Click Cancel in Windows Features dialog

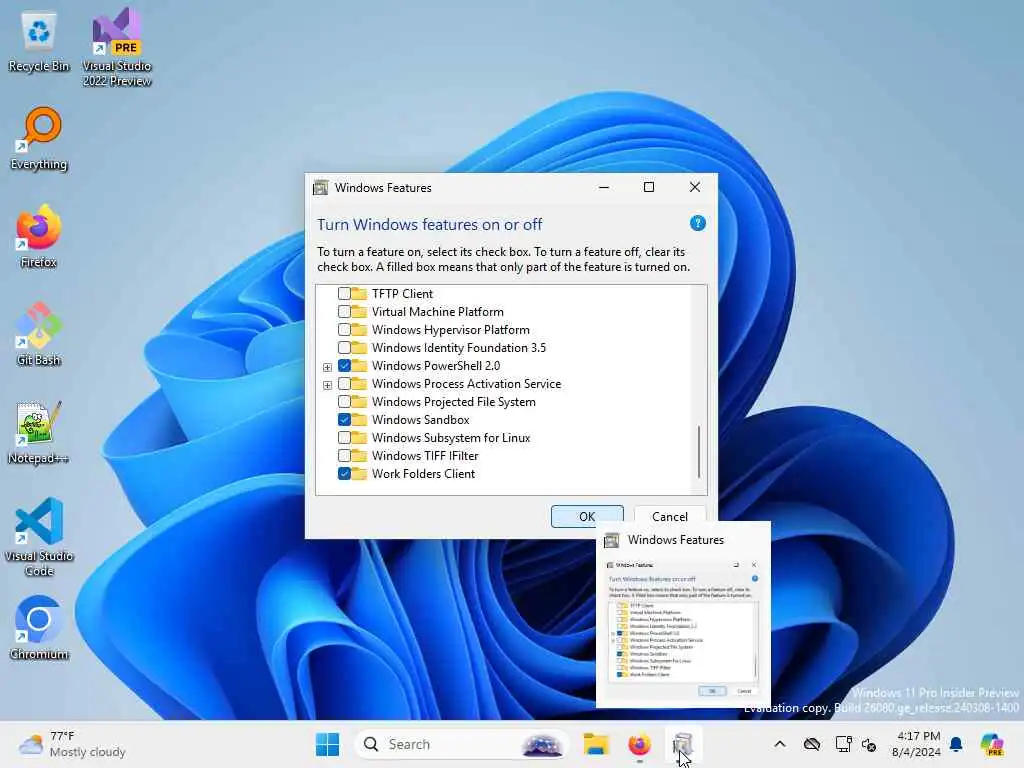(670, 517)
